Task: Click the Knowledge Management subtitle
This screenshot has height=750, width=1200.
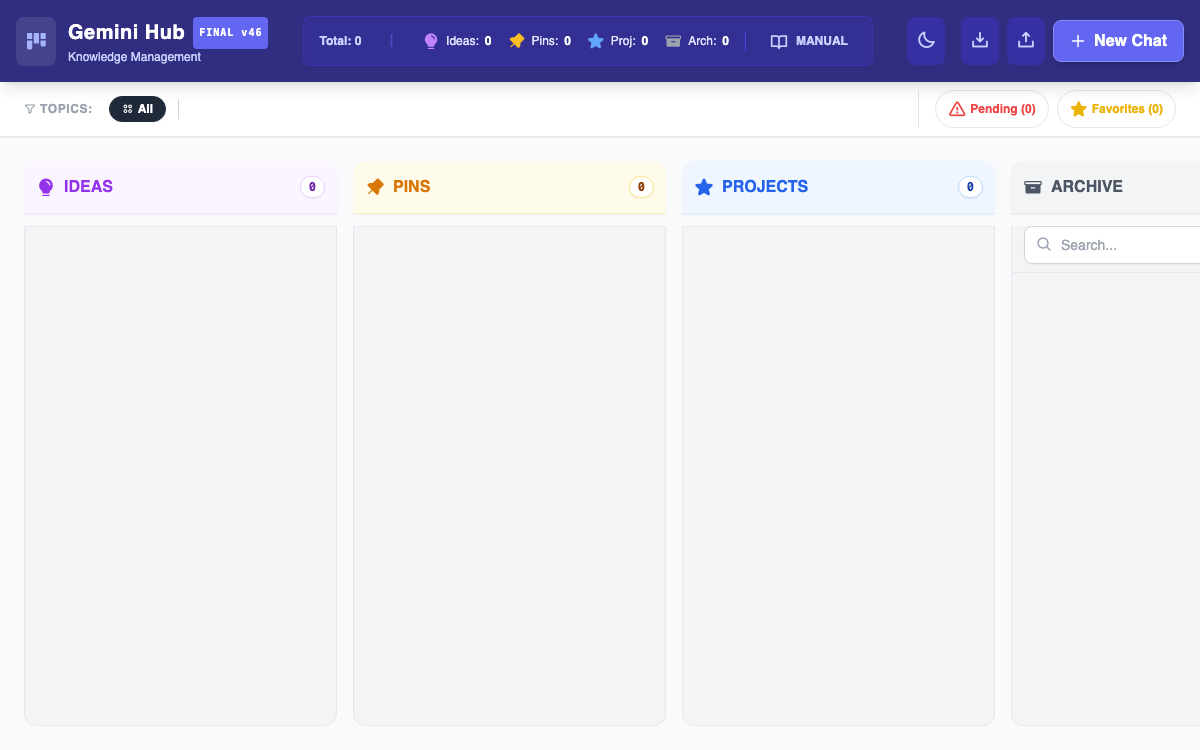Action: coord(134,57)
